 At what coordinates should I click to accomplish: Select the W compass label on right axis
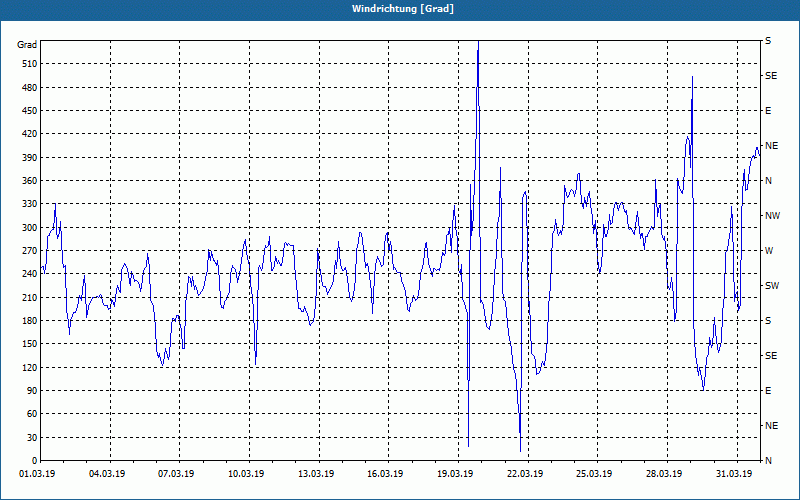[769, 251]
